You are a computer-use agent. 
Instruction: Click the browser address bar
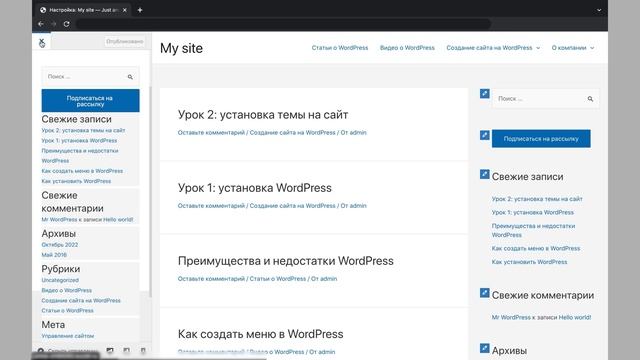tap(283, 24)
